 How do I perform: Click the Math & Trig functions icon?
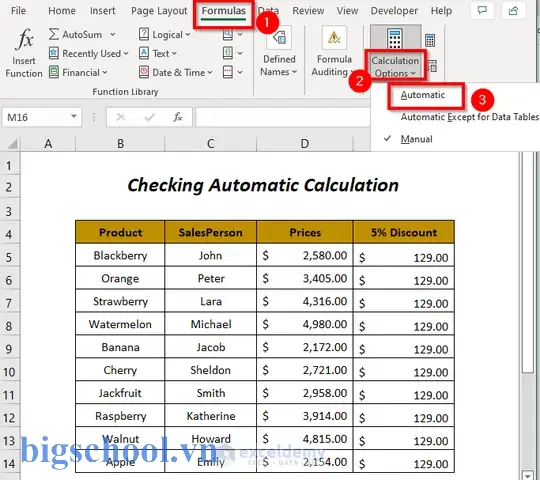pyautogui.click(x=228, y=53)
